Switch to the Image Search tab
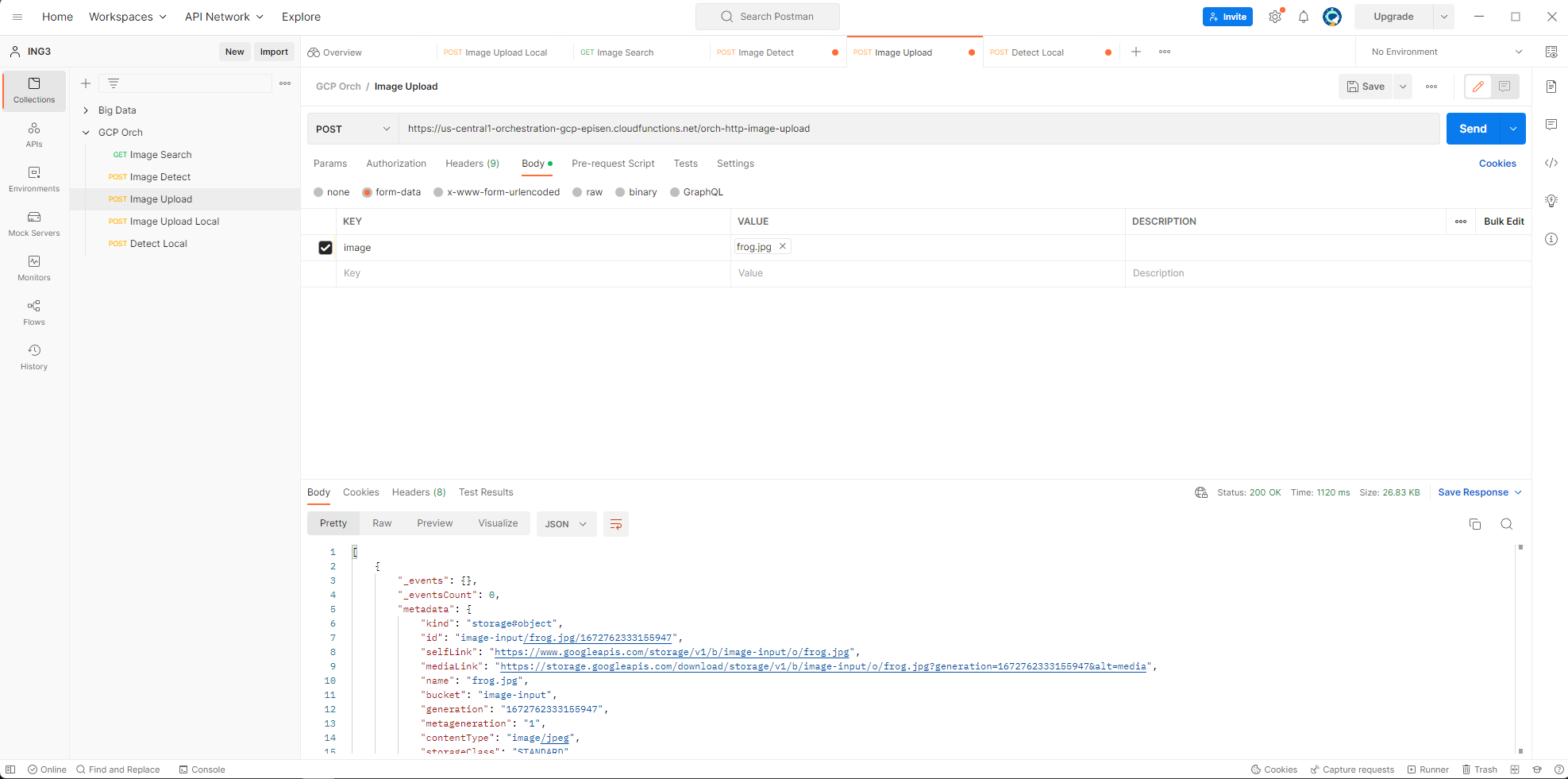The width and height of the screenshot is (1568, 779). [x=623, y=52]
